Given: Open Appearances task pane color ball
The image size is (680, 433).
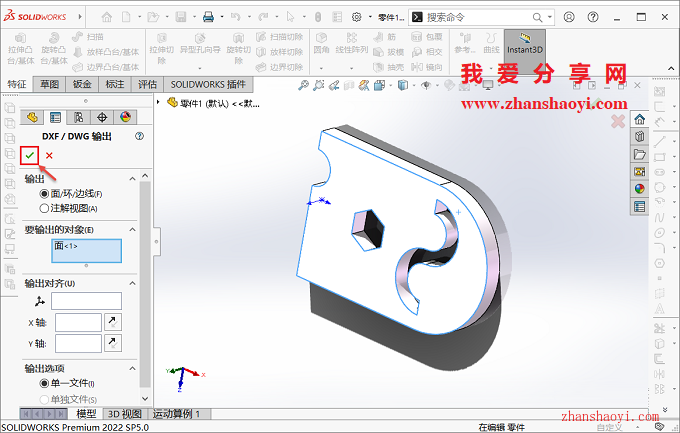Looking at the screenshot, I should (640, 189).
